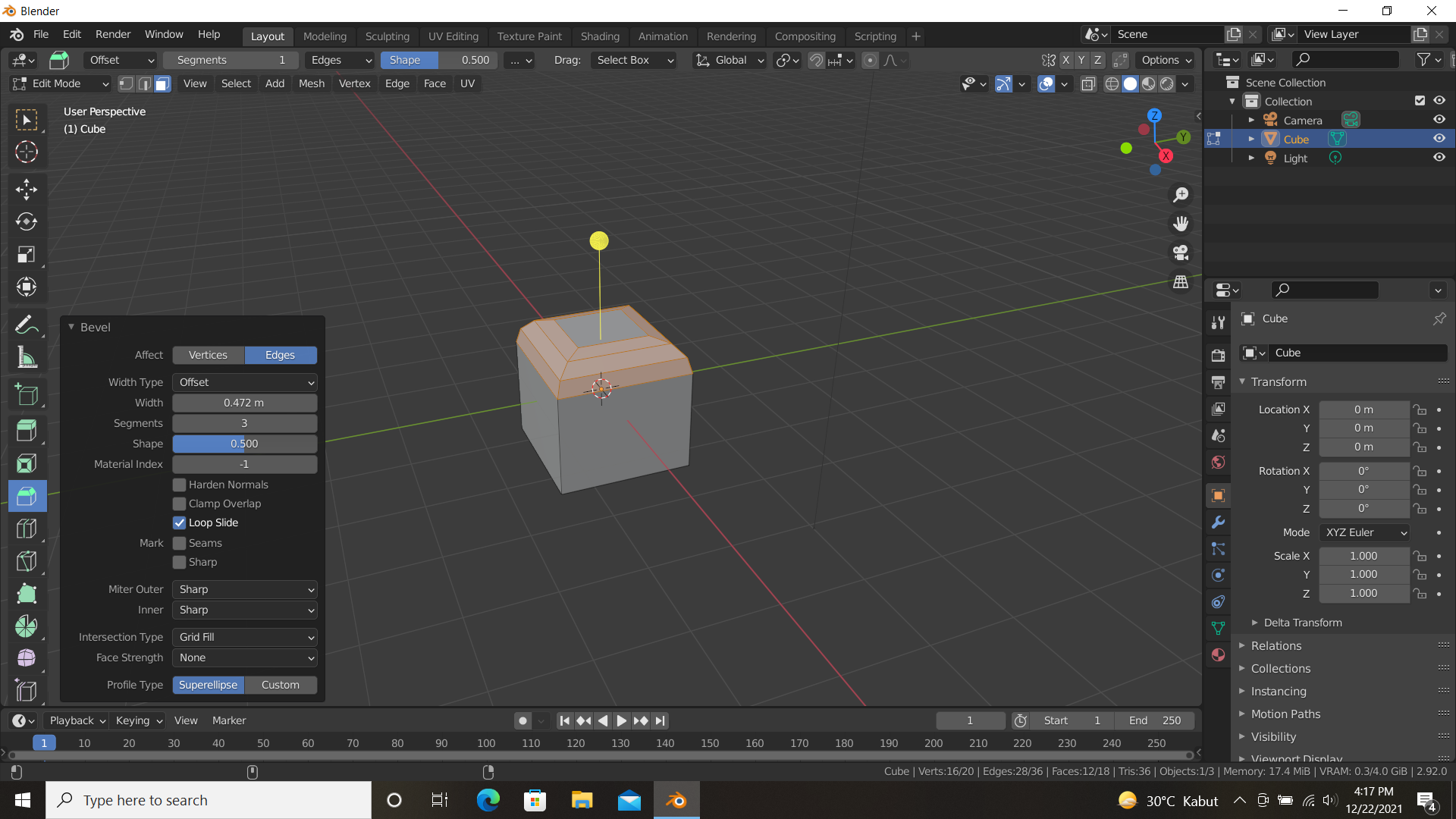Screen dimensions: 1456x819
Task: Select the Knife tool
Action: [27, 561]
